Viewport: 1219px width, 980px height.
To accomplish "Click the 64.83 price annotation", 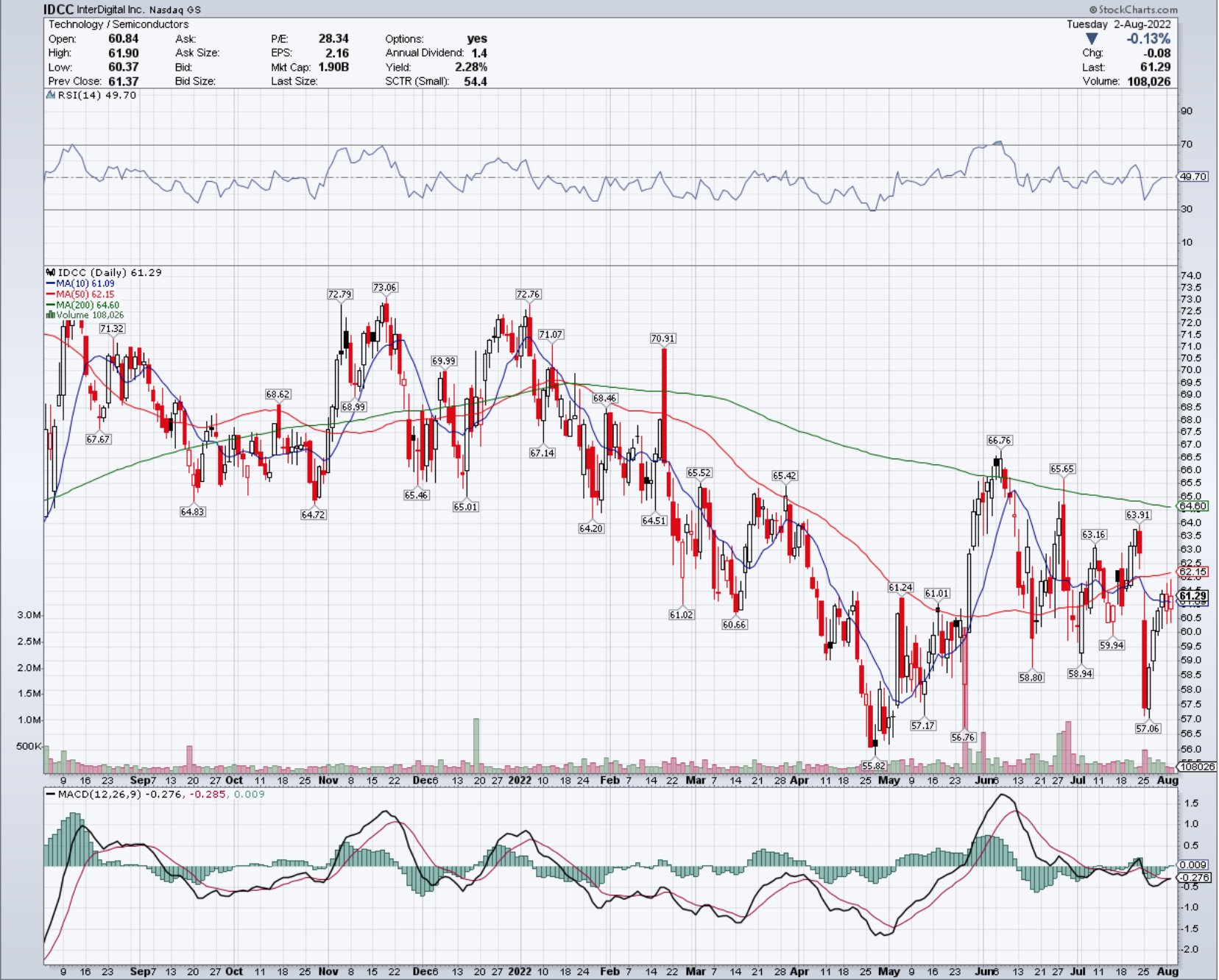I will point(193,511).
